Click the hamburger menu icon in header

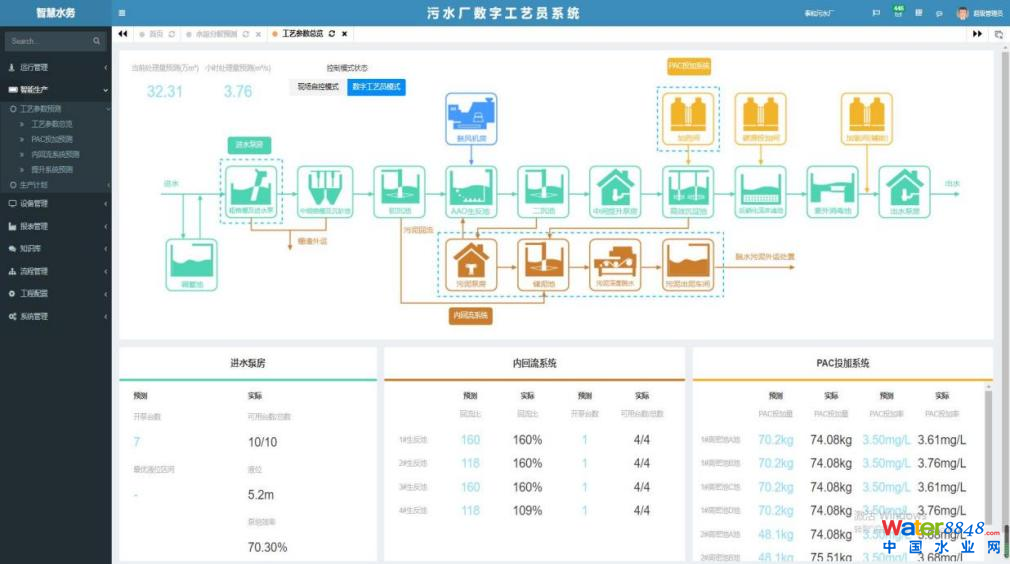tap(122, 13)
